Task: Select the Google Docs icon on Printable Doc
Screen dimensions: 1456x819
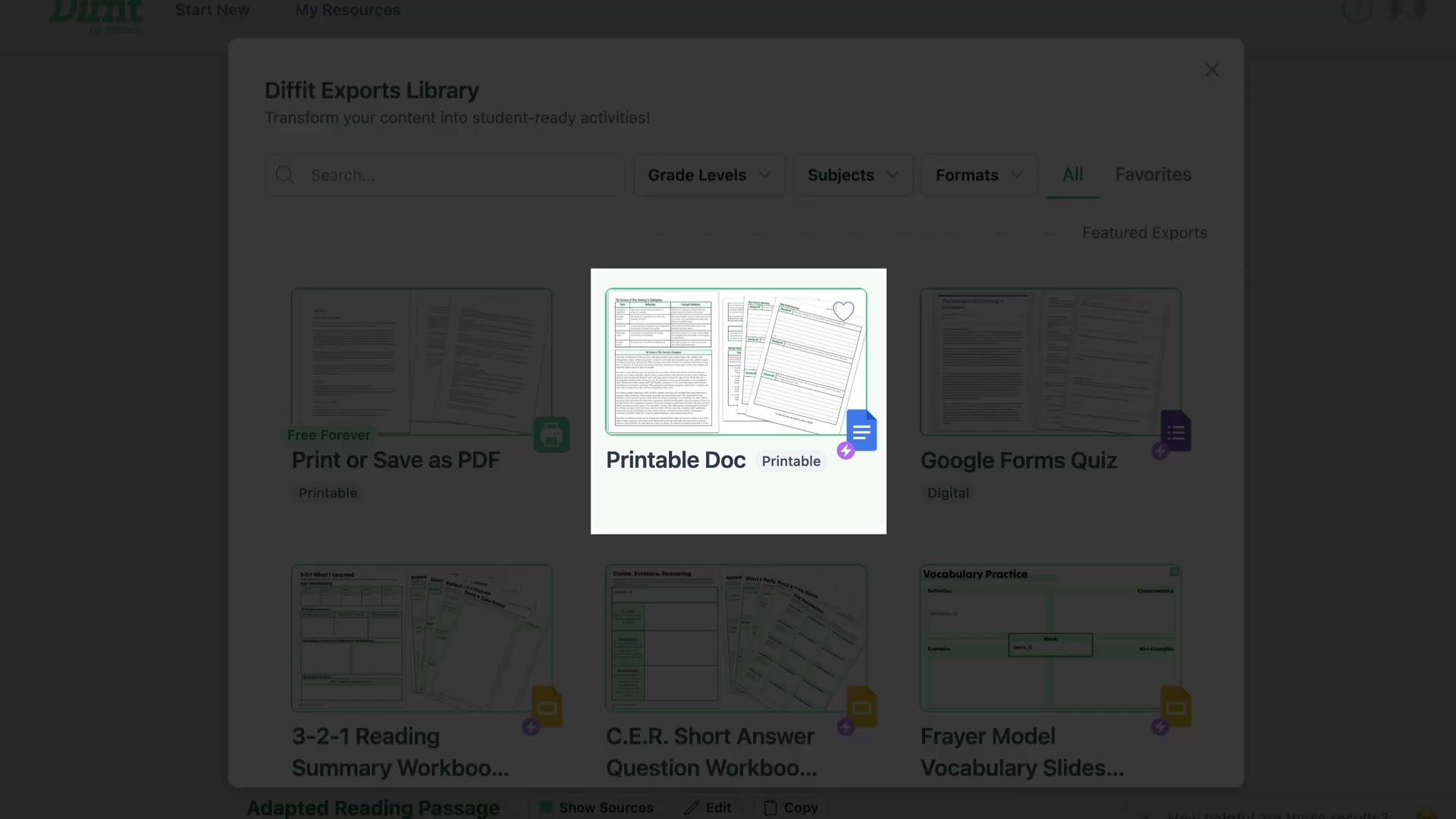Action: coord(861,430)
